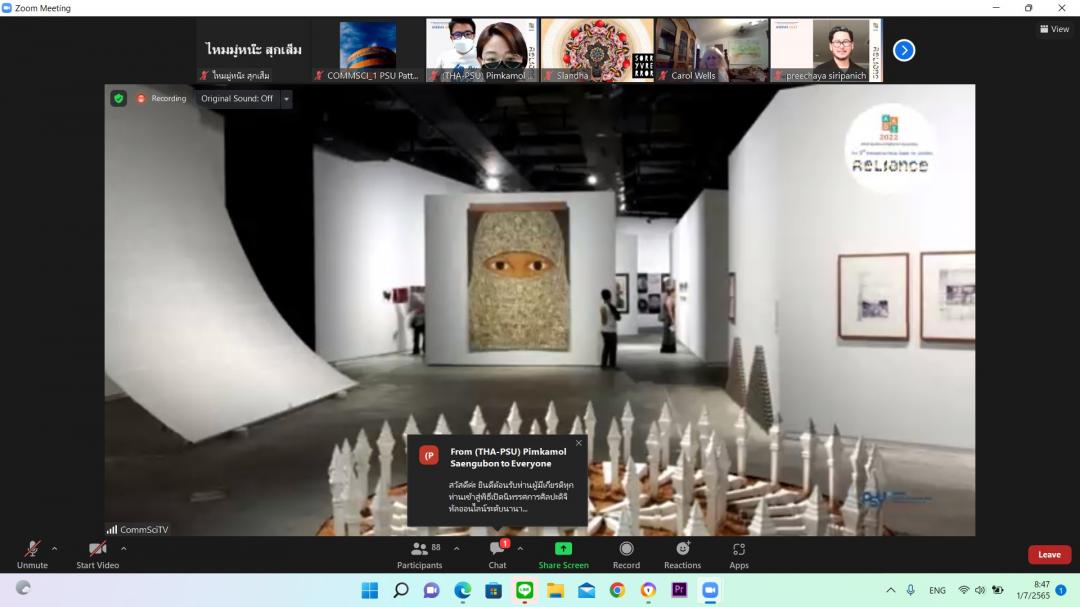Open the Chat panel
1080x607 pixels.
point(497,554)
